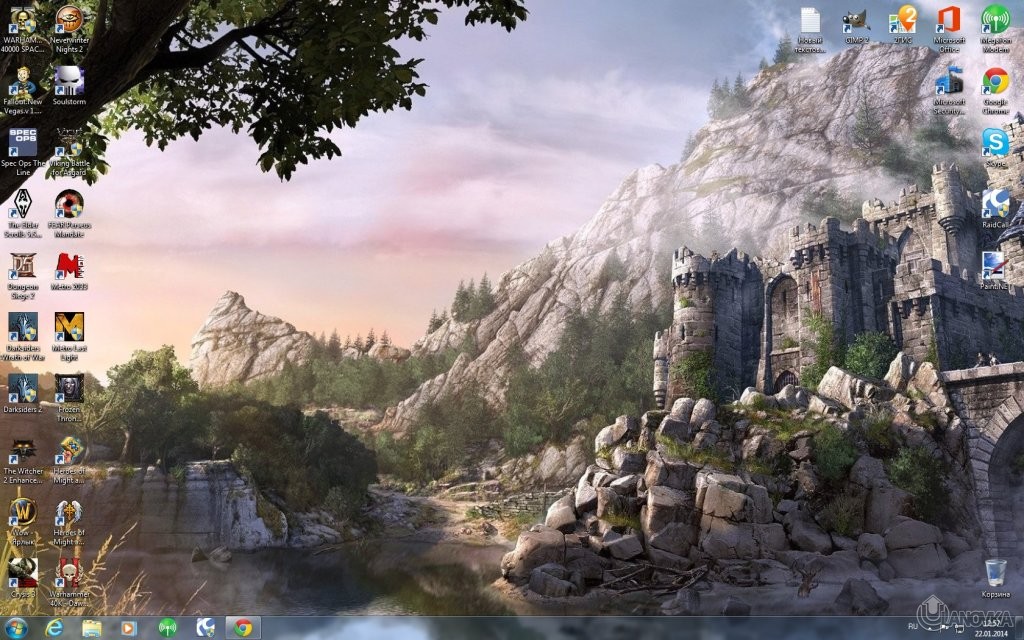Select the Корзина recycle bin
The width and height of the screenshot is (1024, 640).
pos(995,579)
